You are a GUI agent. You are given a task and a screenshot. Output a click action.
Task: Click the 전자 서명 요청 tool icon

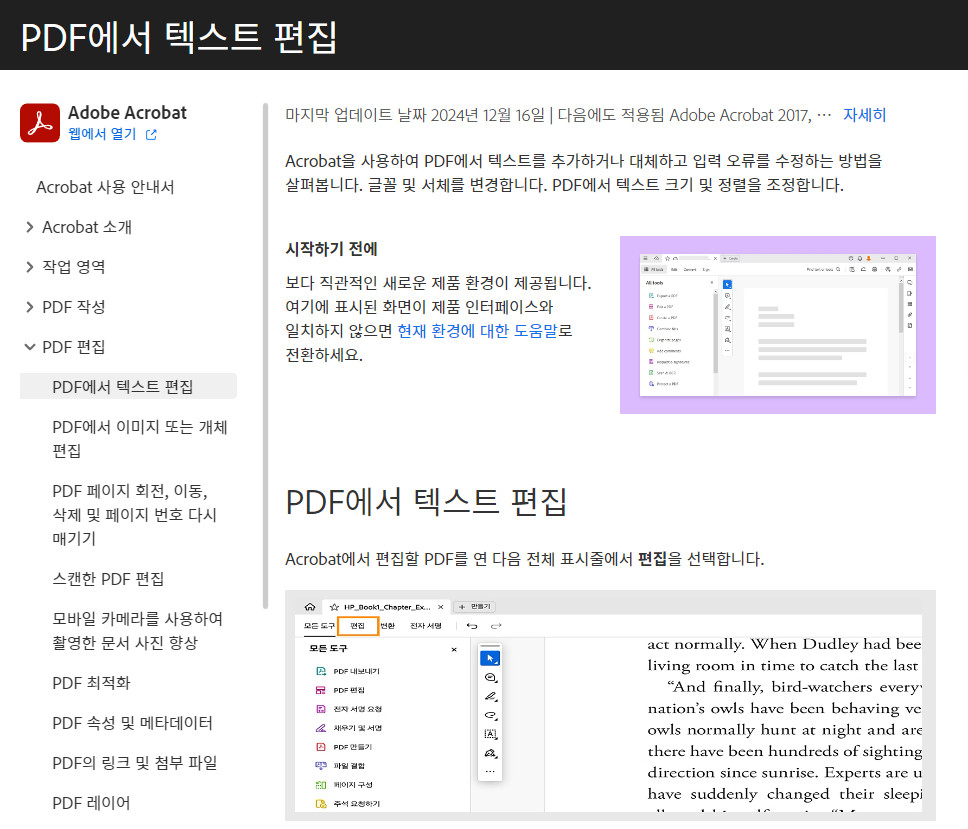(321, 709)
